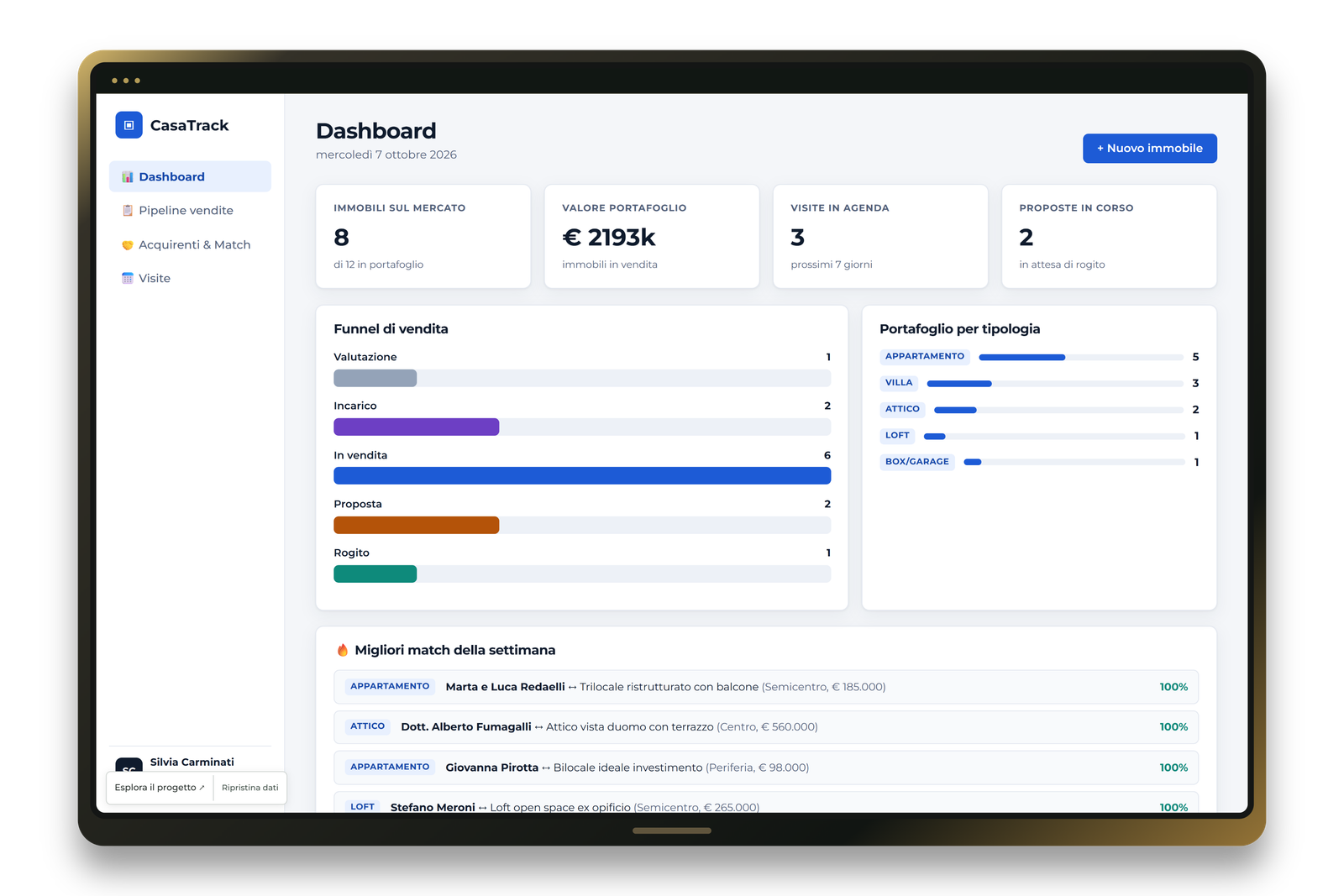Click the Valutazione funnel bar
This screenshot has height=896, width=1344.
coord(375,378)
